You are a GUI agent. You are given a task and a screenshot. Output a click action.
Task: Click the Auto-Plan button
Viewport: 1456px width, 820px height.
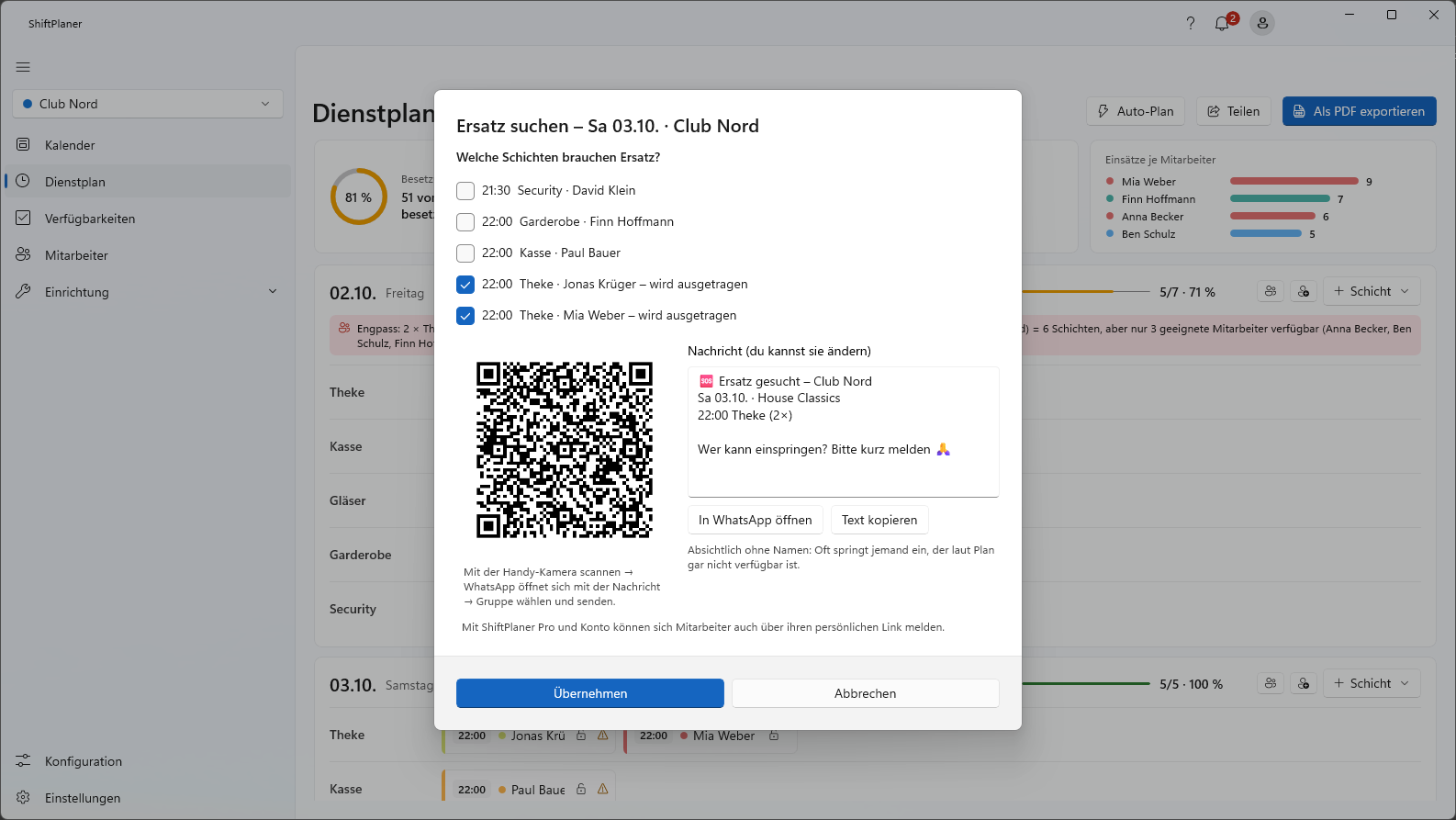(x=1136, y=111)
